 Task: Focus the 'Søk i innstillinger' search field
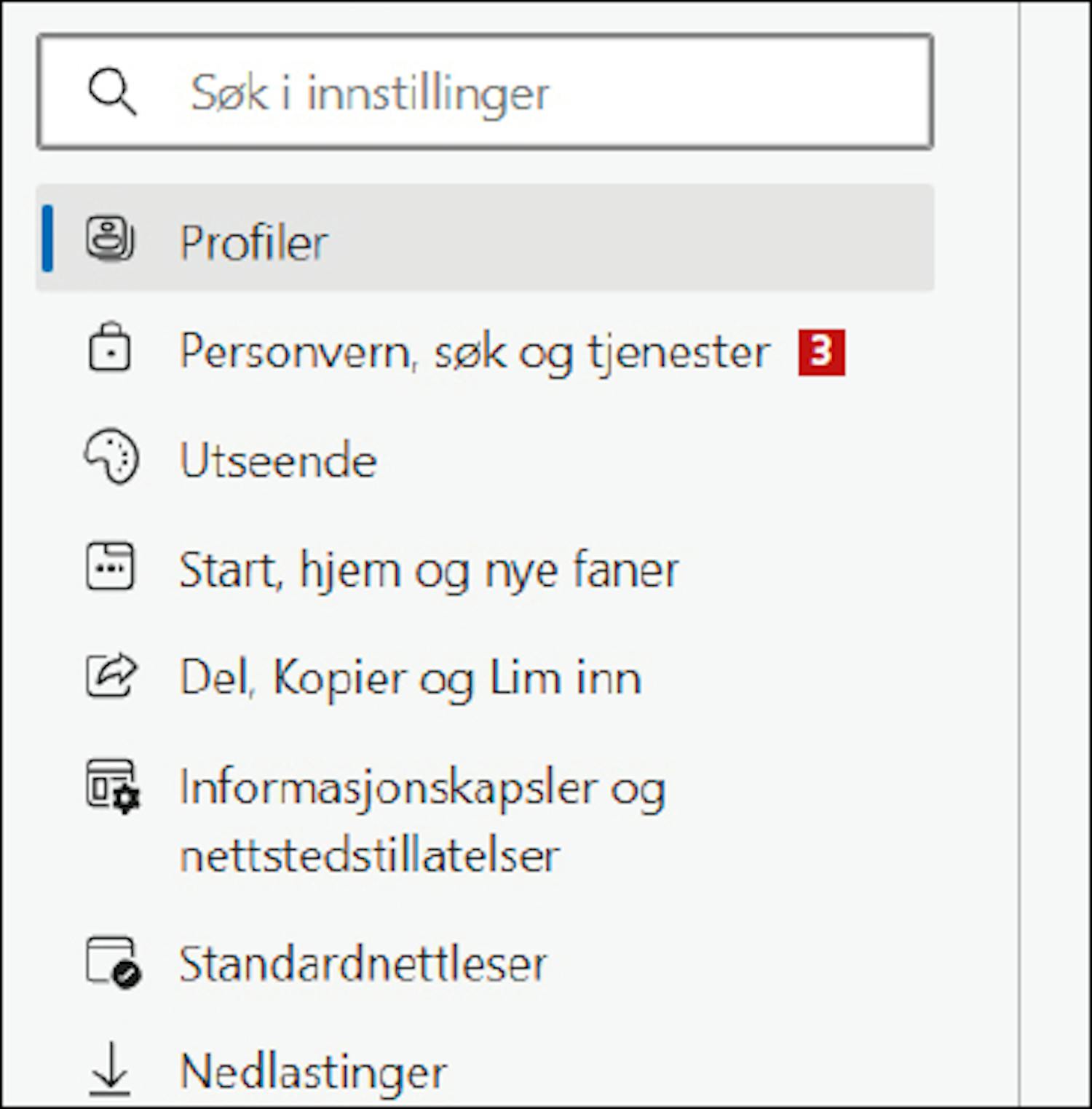485,92
